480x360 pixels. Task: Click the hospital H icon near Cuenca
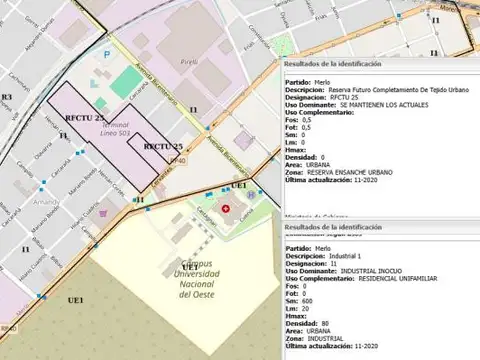click(251, 195)
